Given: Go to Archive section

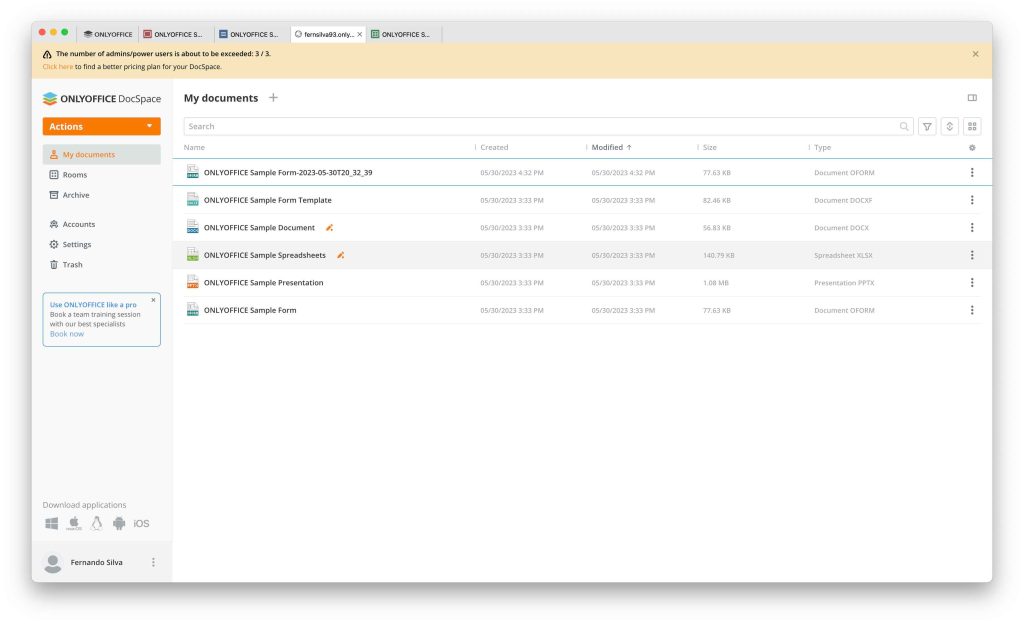Looking at the screenshot, I should pos(76,195).
